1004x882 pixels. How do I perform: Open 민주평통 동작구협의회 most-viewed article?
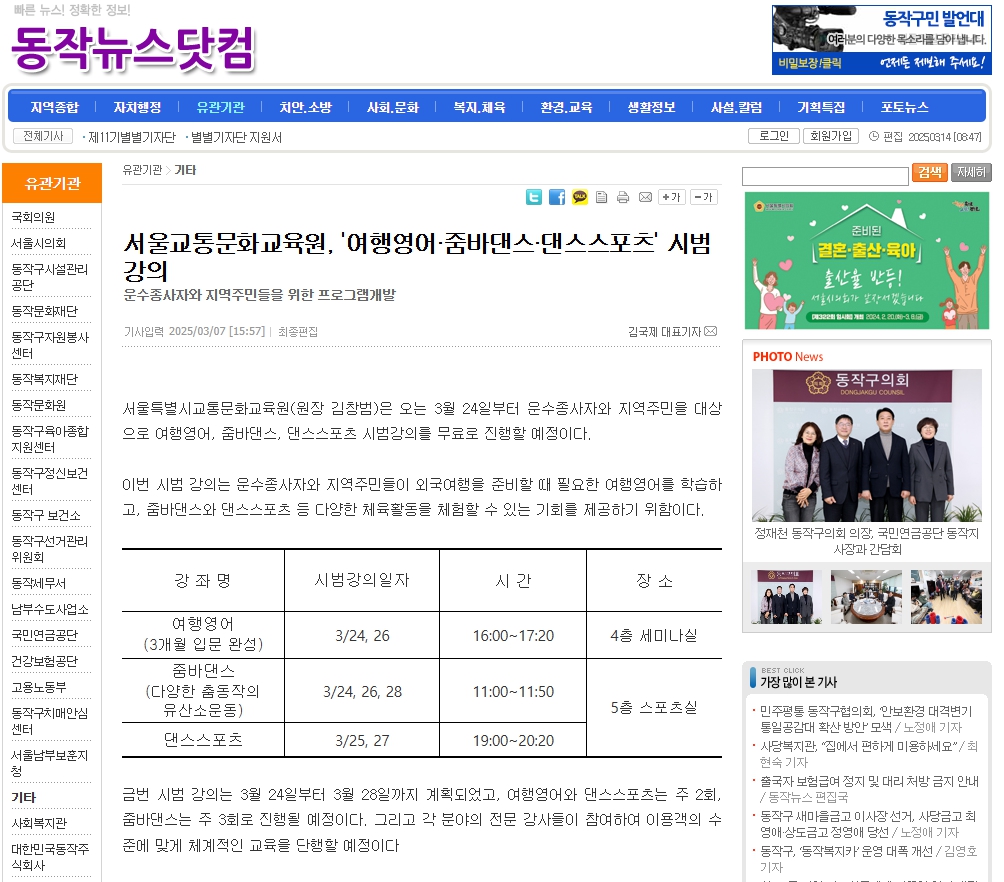866,719
